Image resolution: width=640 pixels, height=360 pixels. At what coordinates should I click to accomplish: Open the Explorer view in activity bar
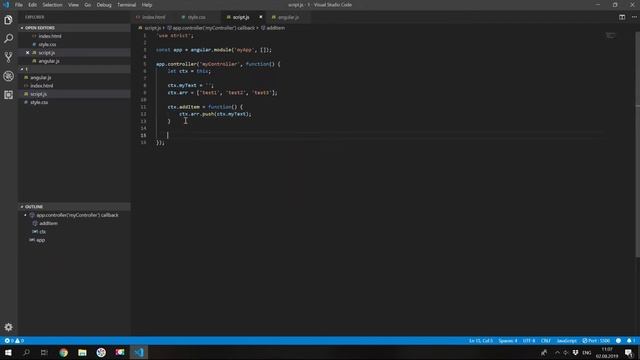(8, 20)
